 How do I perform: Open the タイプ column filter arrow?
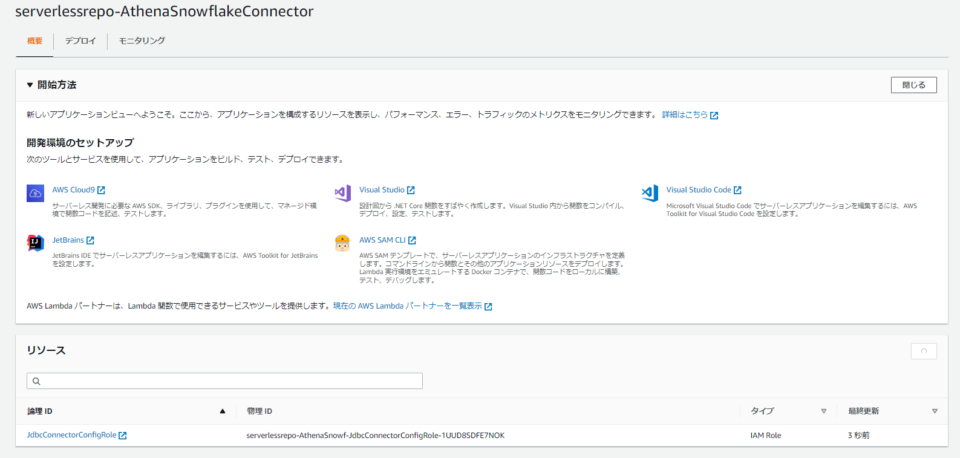[x=823, y=411]
